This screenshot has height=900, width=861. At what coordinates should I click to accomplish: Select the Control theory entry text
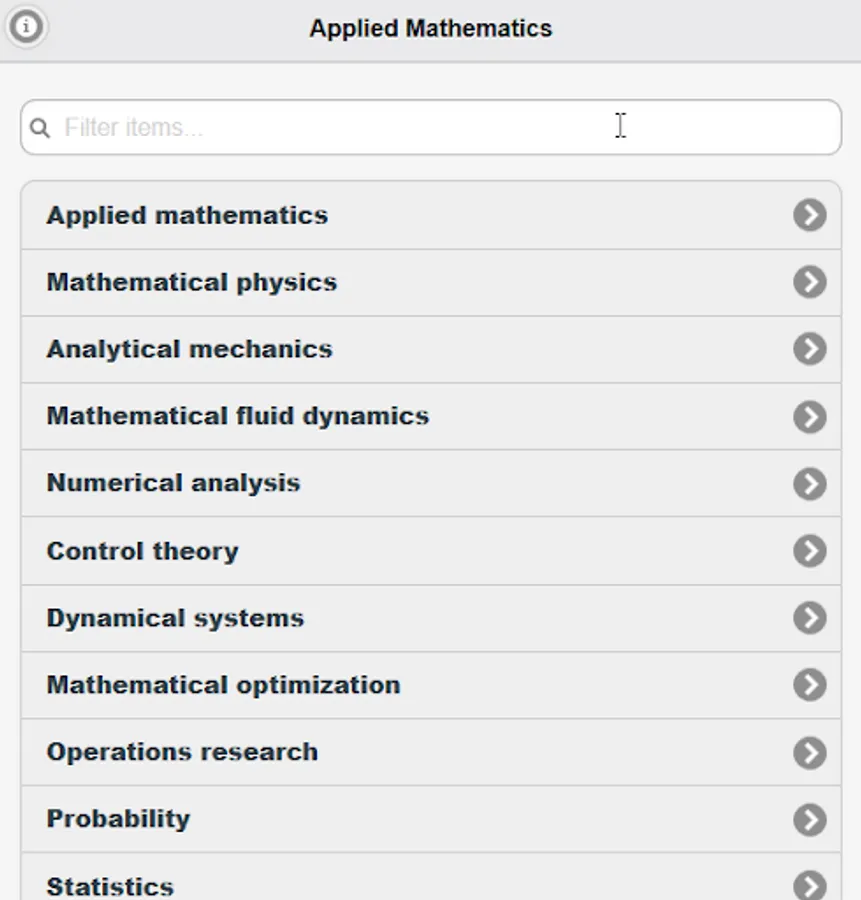coord(142,552)
